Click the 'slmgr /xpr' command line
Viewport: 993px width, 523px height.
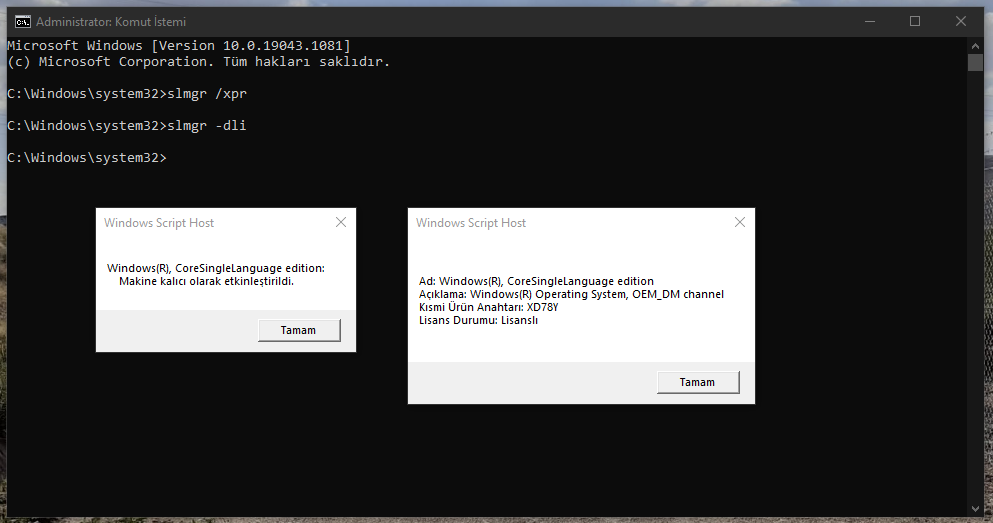point(127,94)
